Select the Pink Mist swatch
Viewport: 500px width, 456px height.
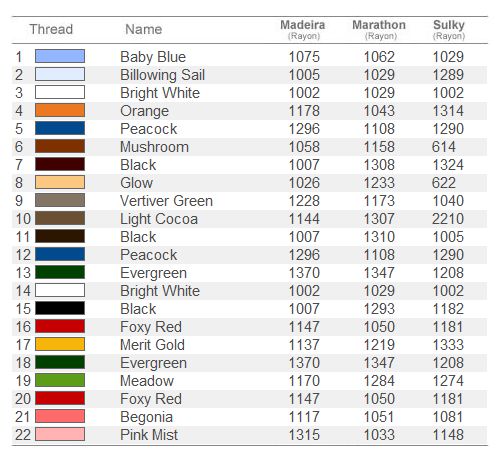pyautogui.click(x=60, y=434)
